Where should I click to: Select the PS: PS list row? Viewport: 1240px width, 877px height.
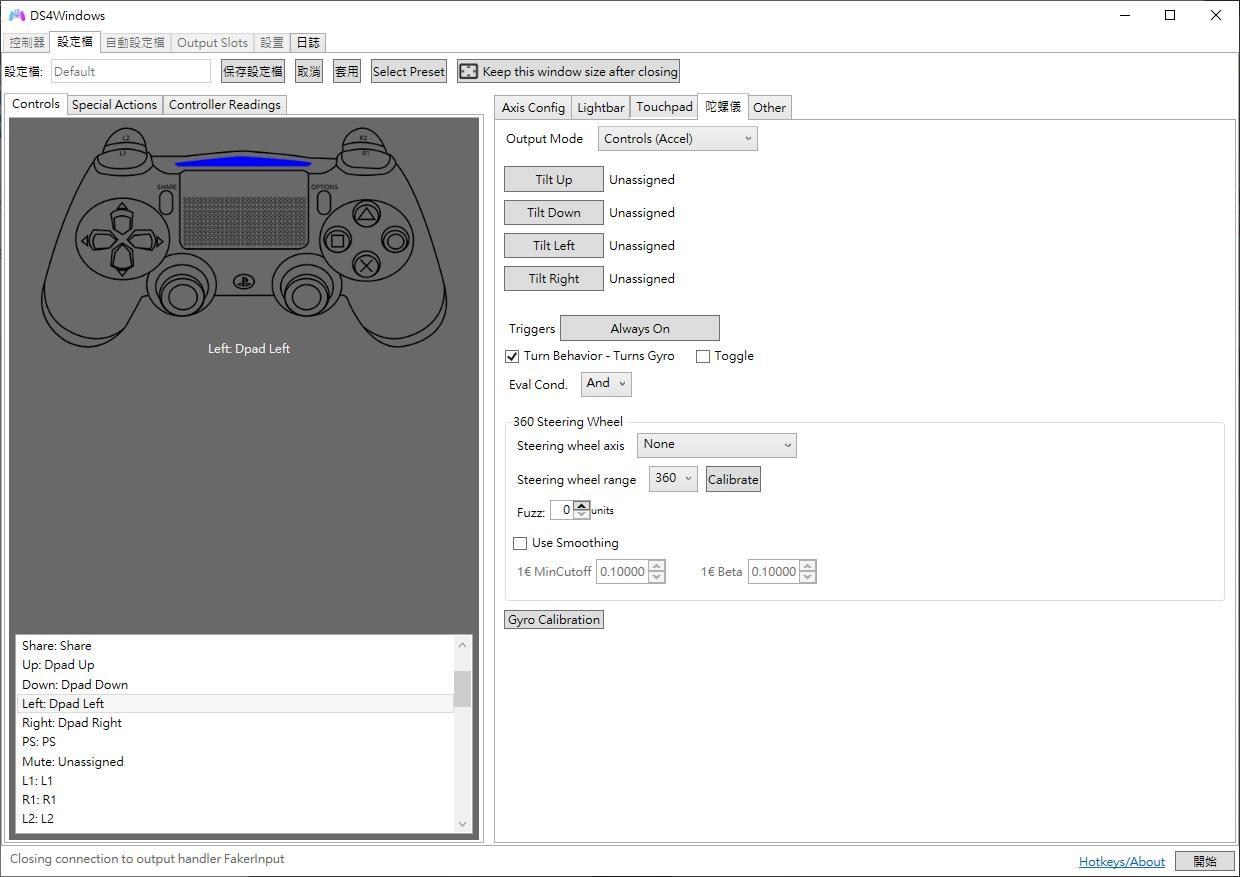coord(237,742)
